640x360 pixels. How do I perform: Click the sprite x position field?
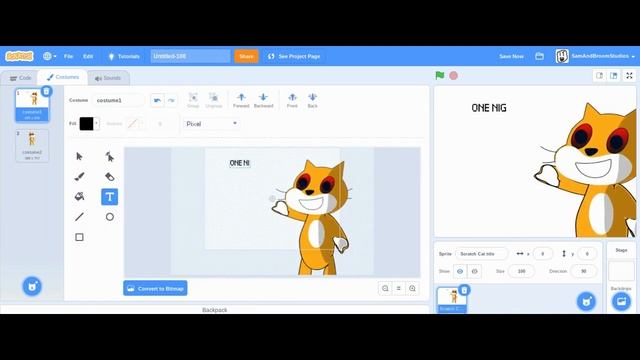coord(542,254)
